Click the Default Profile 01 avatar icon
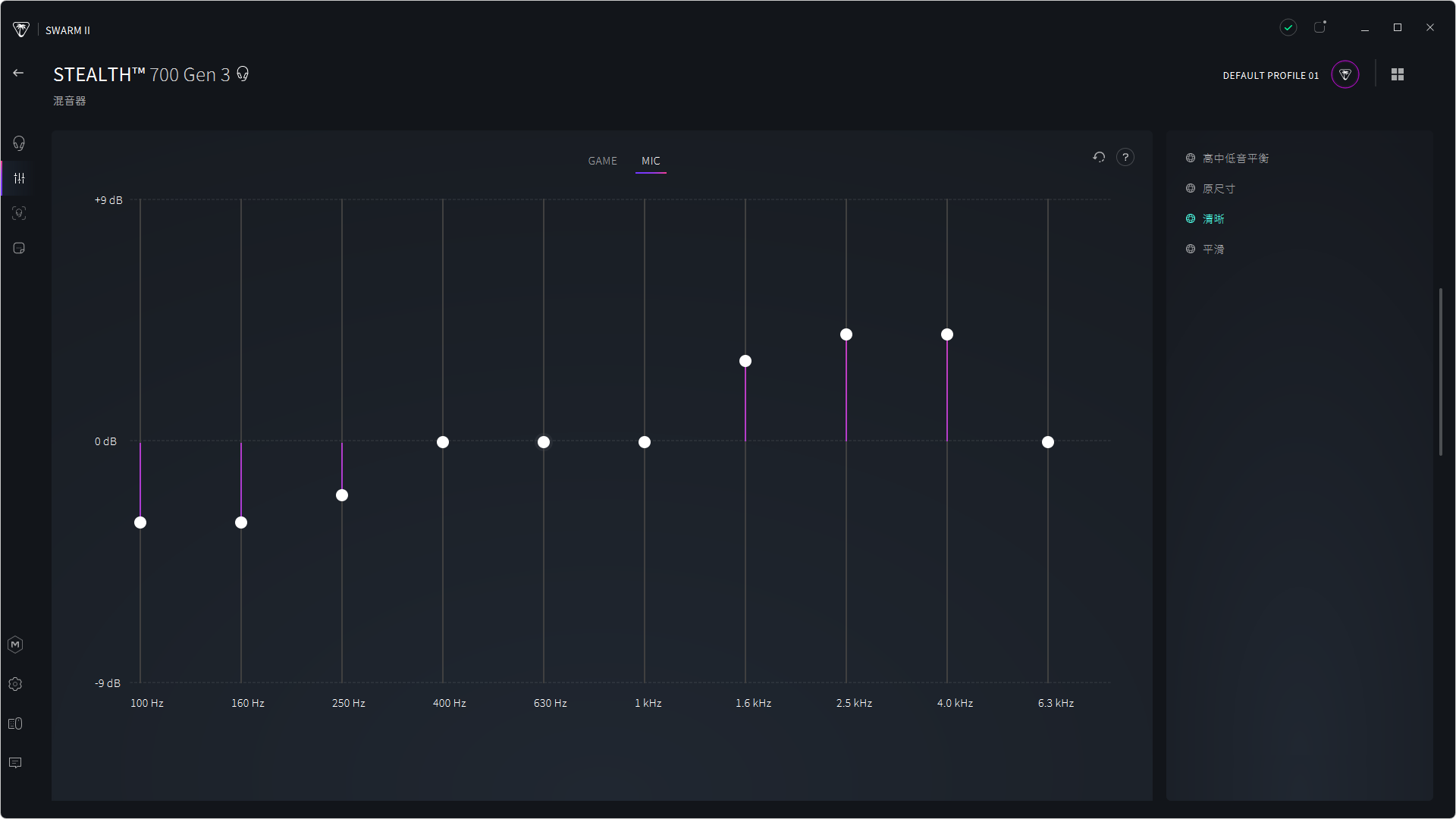 click(x=1345, y=74)
